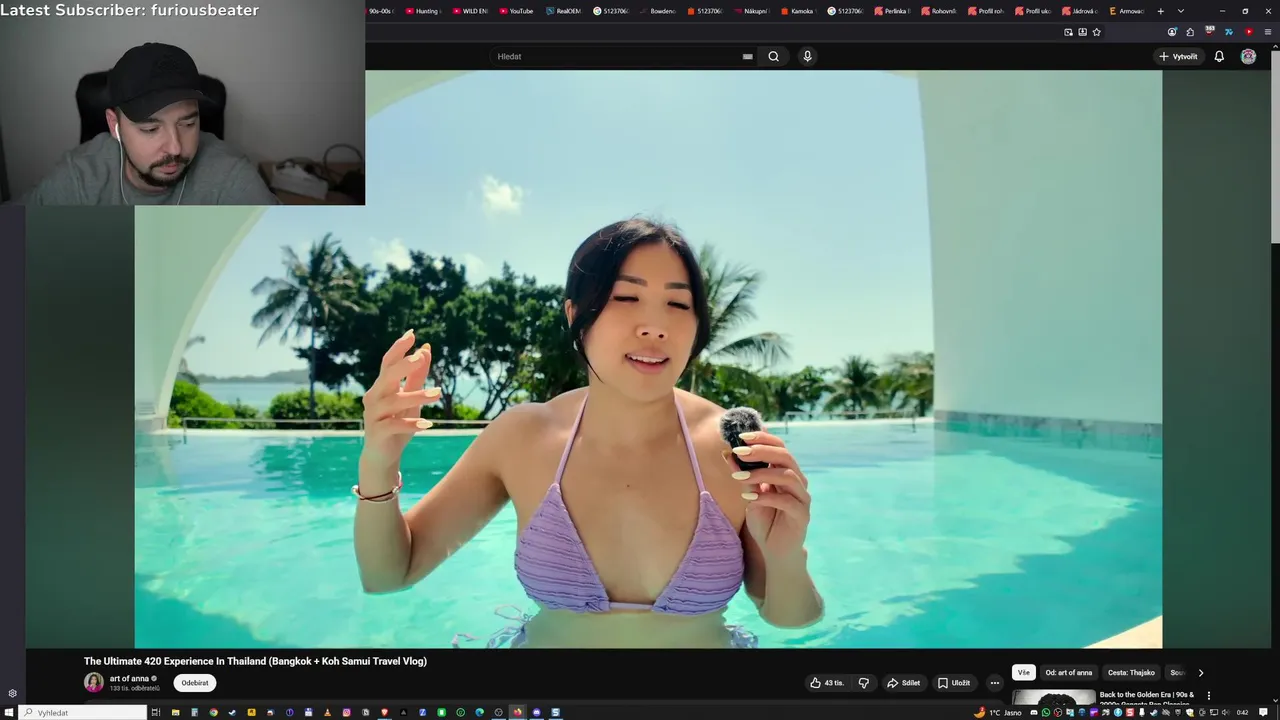Share the video via Sdílet
1280x720 pixels.
pyautogui.click(x=904, y=683)
